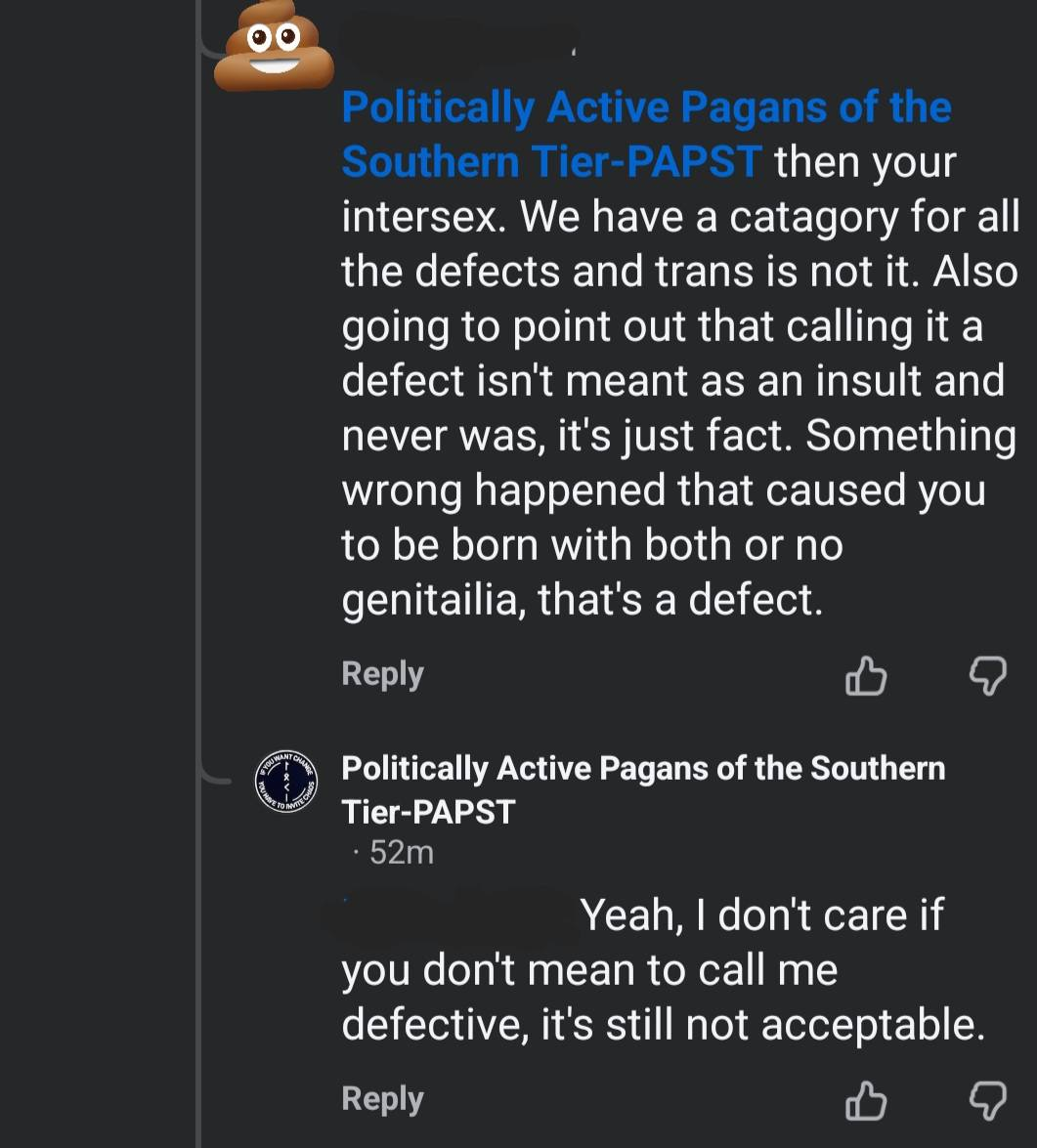Click 'Southern Tier-PAPST' blue mention text
This screenshot has height=1148, width=1037.
551,162
